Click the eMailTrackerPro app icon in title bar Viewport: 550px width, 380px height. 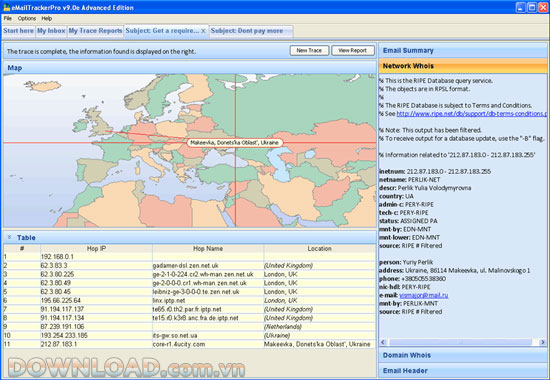(x=6, y=7)
